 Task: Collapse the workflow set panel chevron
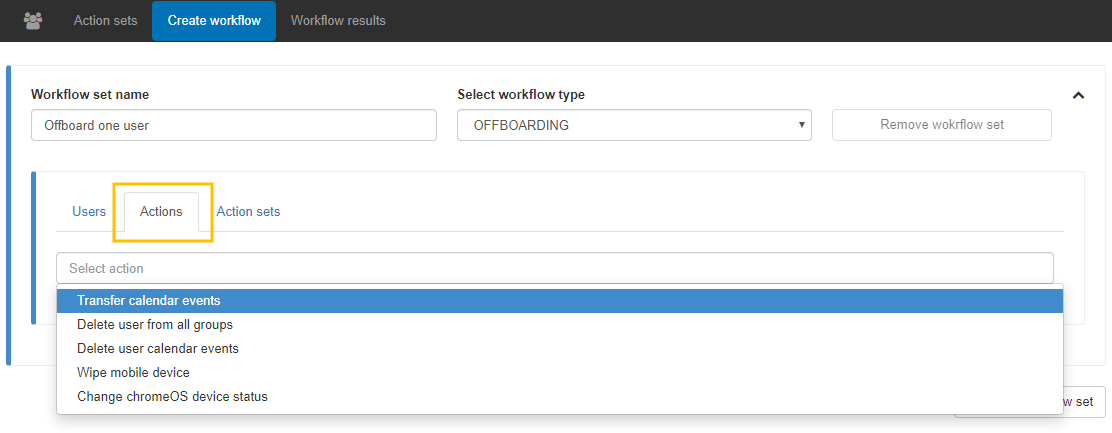click(x=1079, y=96)
